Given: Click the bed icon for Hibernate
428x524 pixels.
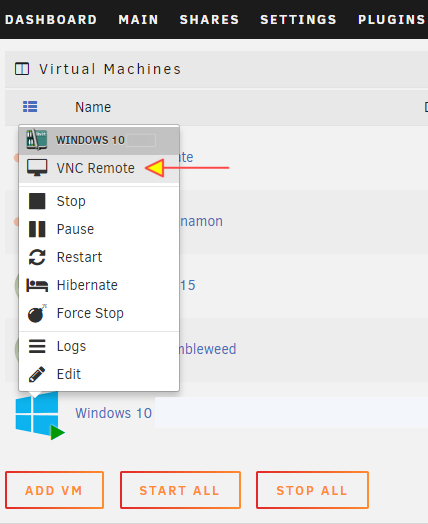Looking at the screenshot, I should (37, 285).
